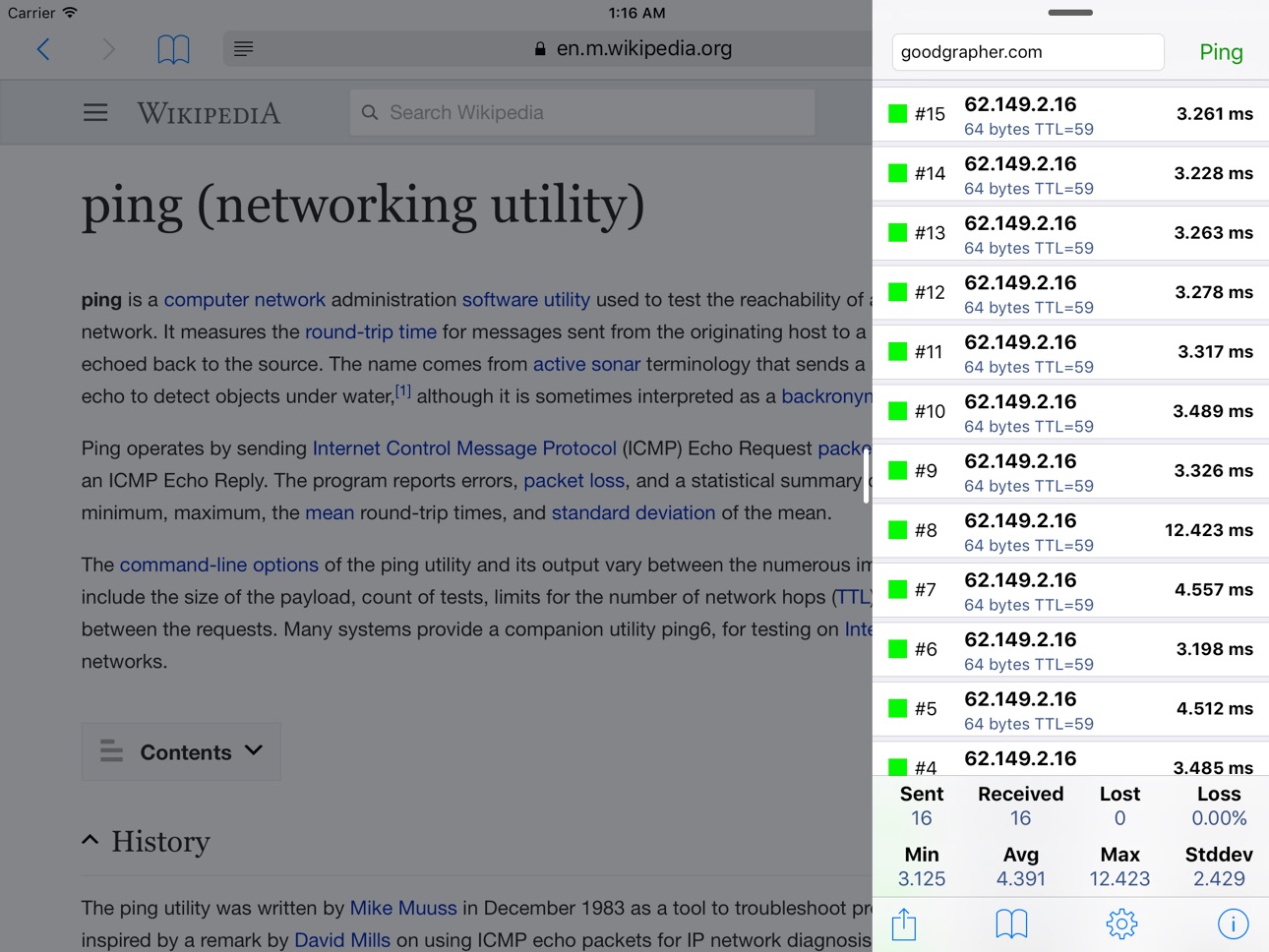Screen dimensions: 1269x952
Task: Open Wikipedia hamburger menu
Action: [95, 113]
